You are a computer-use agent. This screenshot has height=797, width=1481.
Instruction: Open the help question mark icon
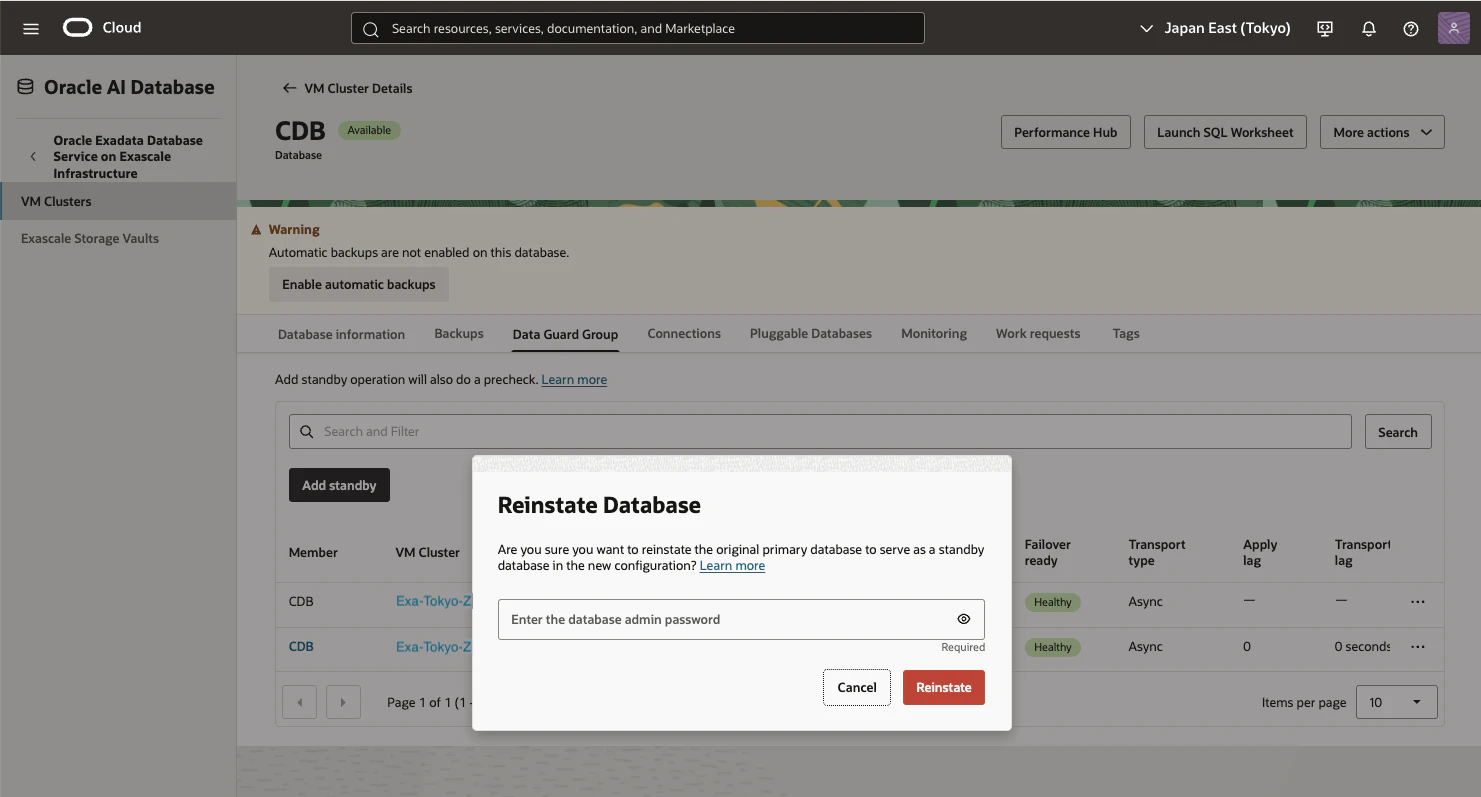[x=1411, y=28]
